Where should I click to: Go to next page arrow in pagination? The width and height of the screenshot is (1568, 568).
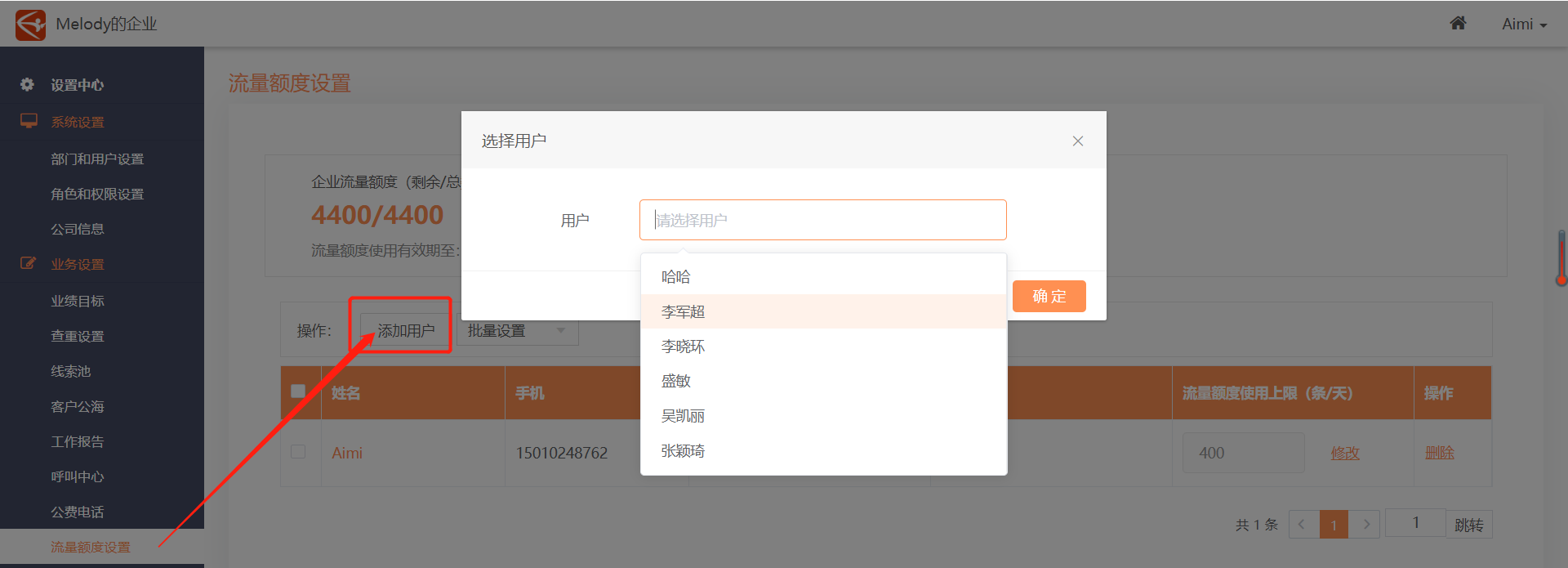[x=1365, y=524]
